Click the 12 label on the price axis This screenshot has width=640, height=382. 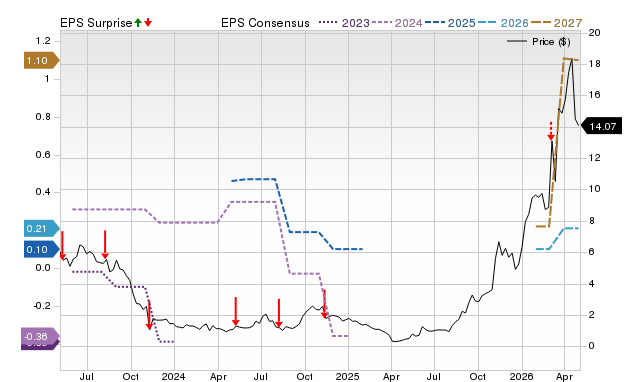click(594, 158)
